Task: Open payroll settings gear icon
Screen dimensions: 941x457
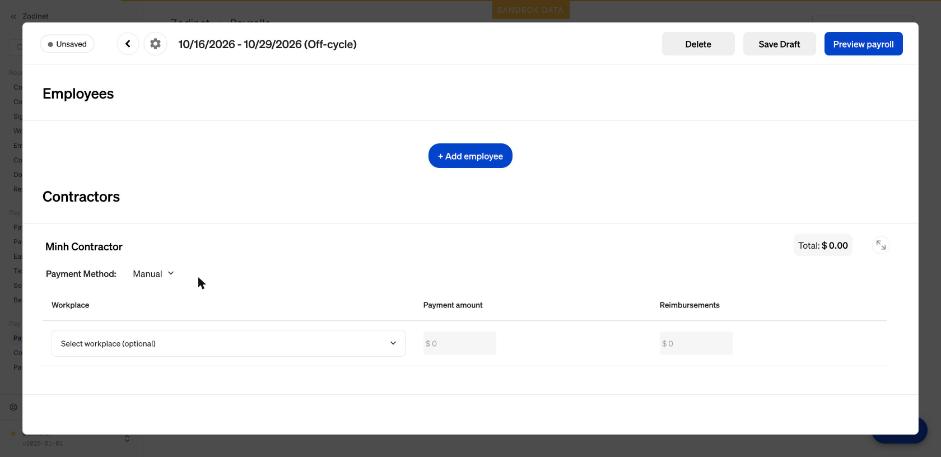Action: (155, 44)
